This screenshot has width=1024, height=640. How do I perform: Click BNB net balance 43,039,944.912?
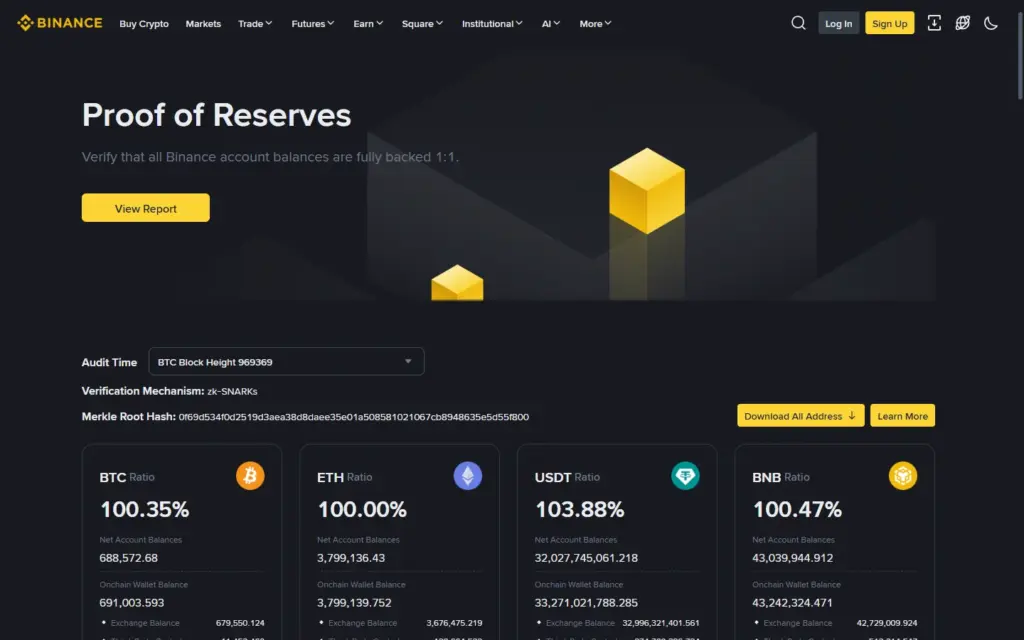(792, 558)
